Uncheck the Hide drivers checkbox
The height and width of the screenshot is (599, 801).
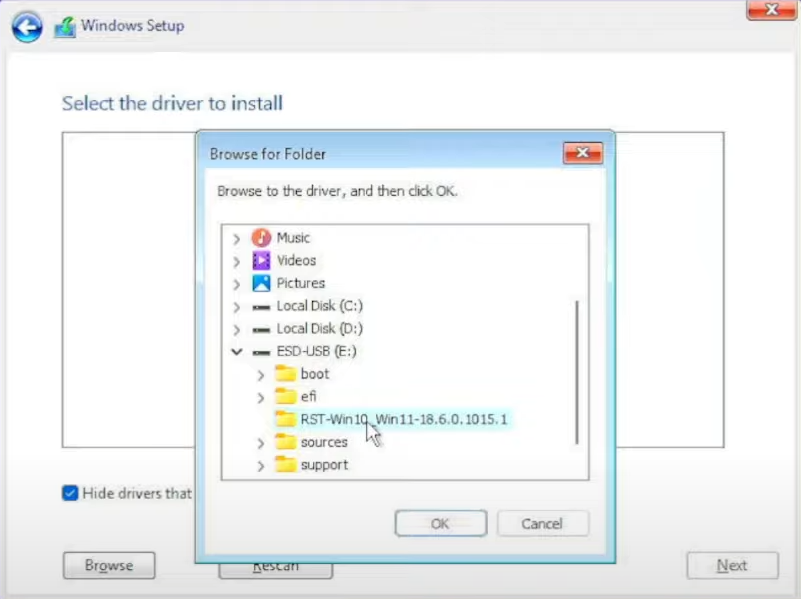coord(70,493)
